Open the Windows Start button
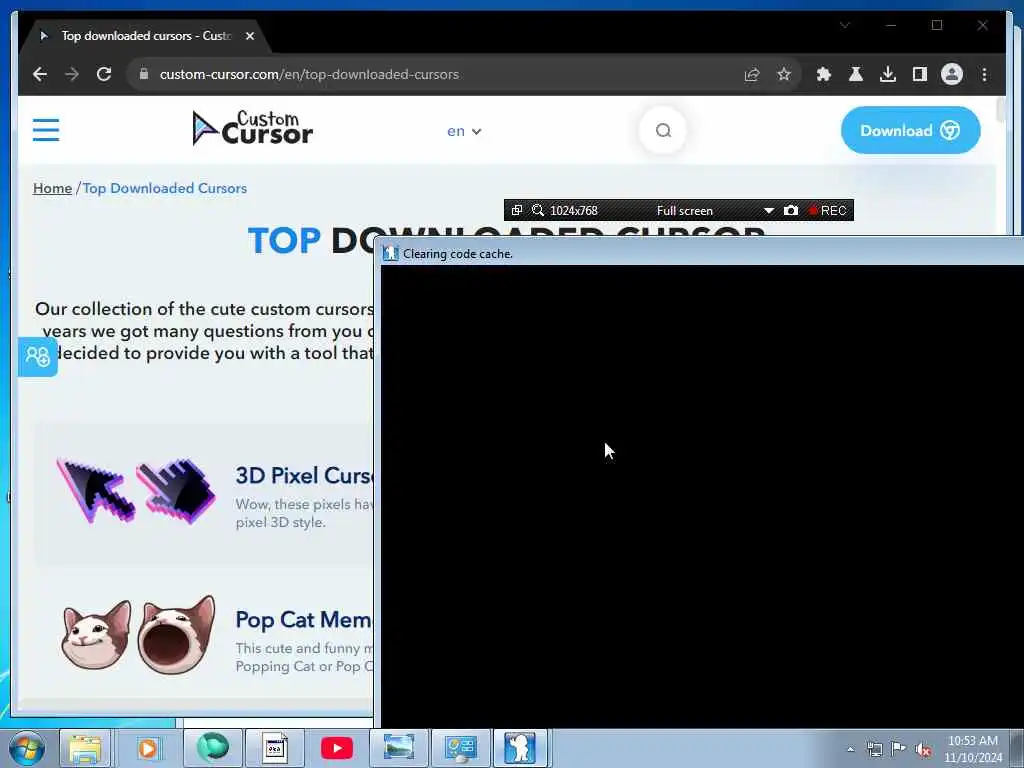 tap(26, 748)
